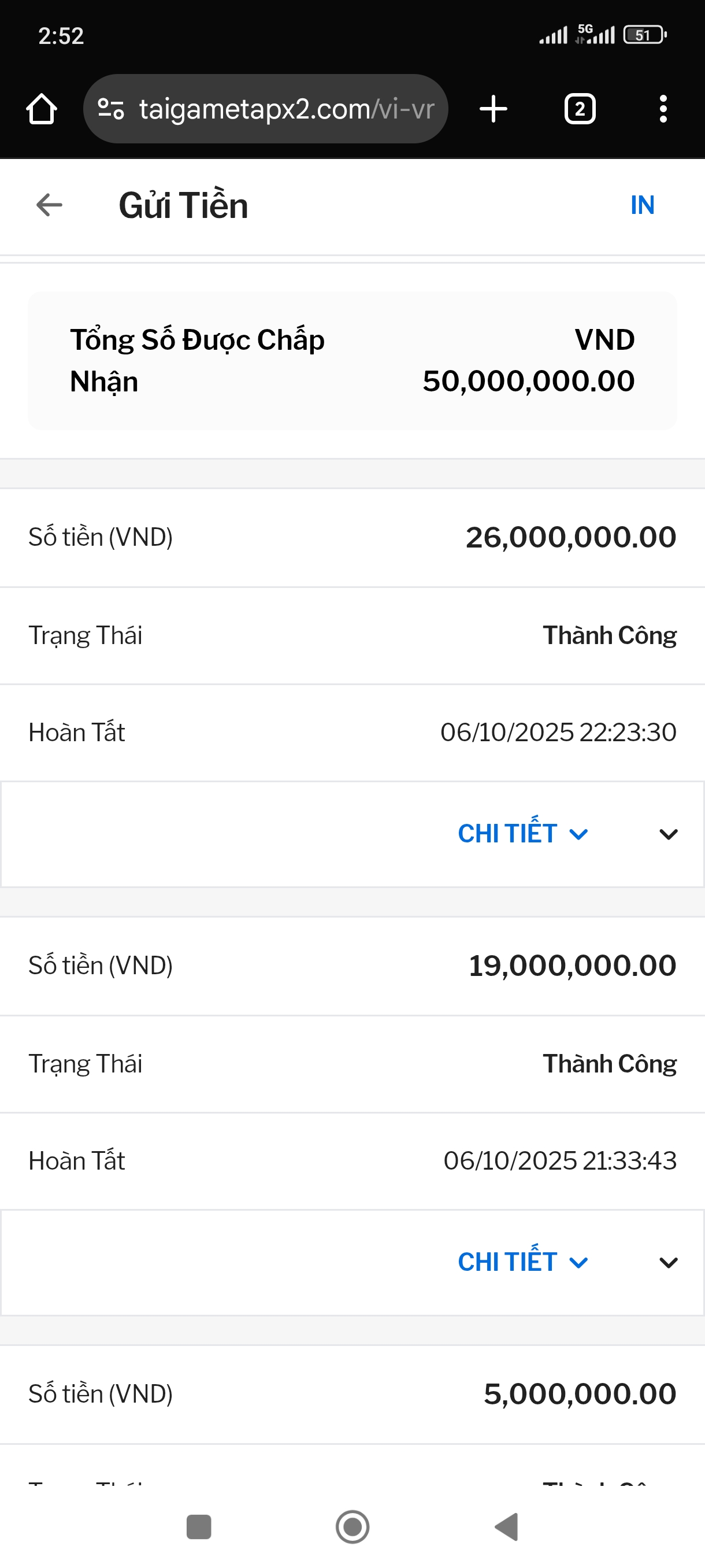Image resolution: width=705 pixels, height=1568 pixels.
Task: Tap the 5,000,000.00 amount row
Action: pos(352,1394)
